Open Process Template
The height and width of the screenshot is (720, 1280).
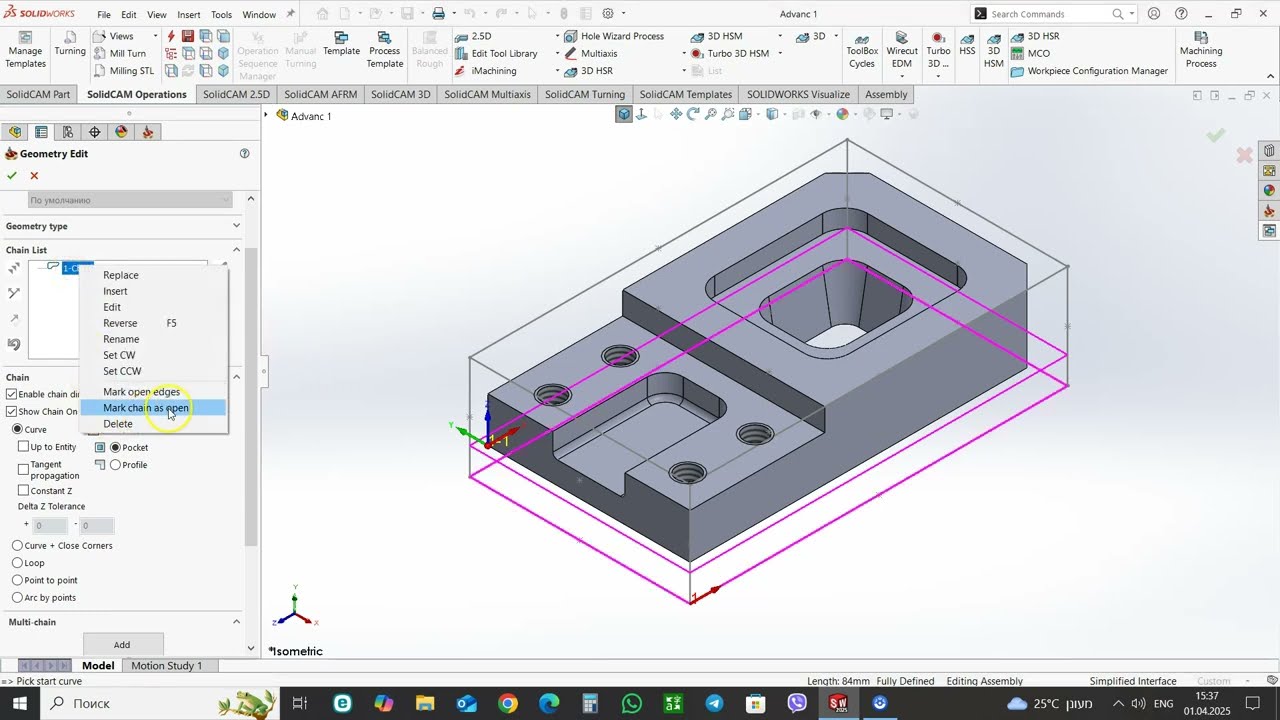click(385, 50)
